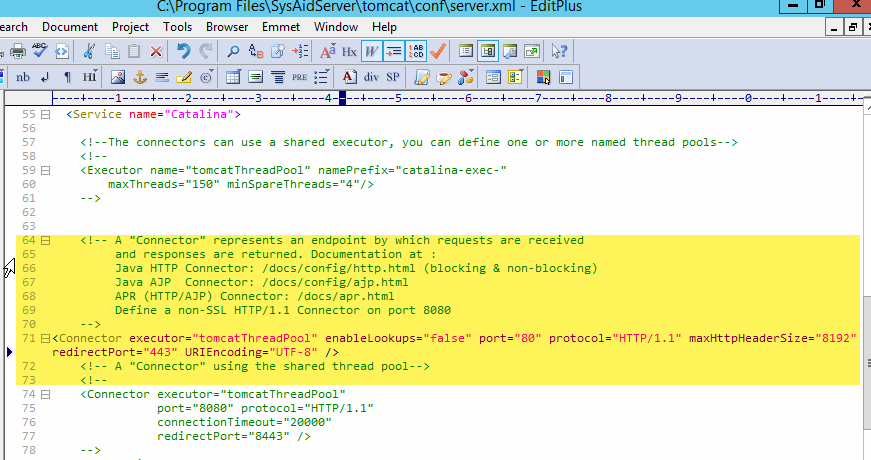Click the Copy icon in toolbar

[x=112, y=51]
